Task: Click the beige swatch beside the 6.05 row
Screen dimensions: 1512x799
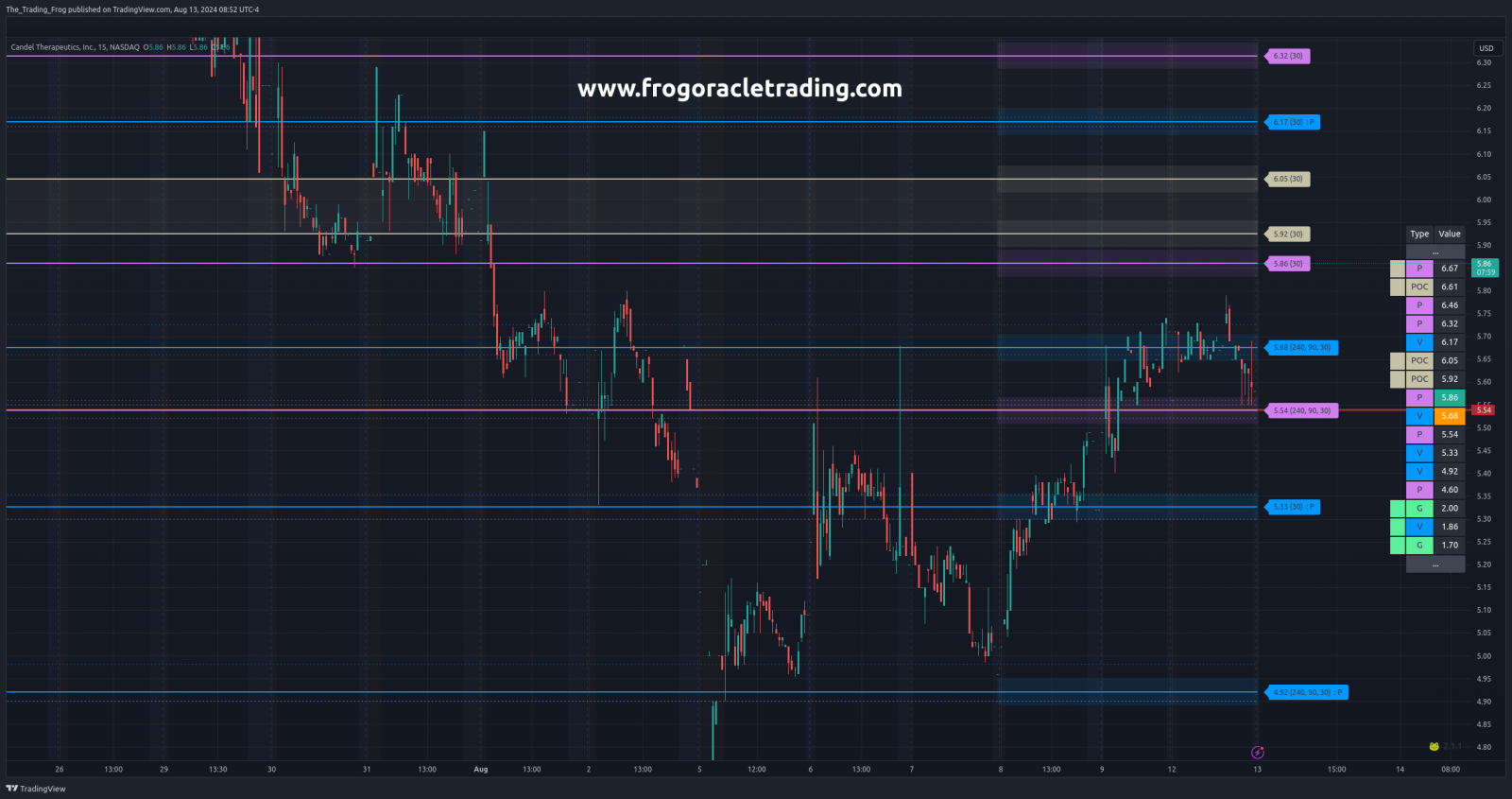Action: click(x=1398, y=360)
